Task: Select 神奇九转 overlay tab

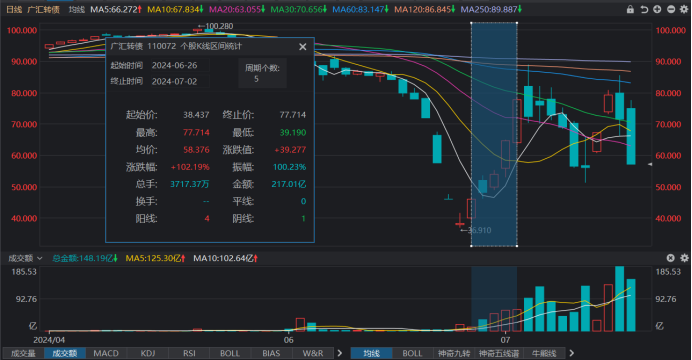Action: click(454, 353)
